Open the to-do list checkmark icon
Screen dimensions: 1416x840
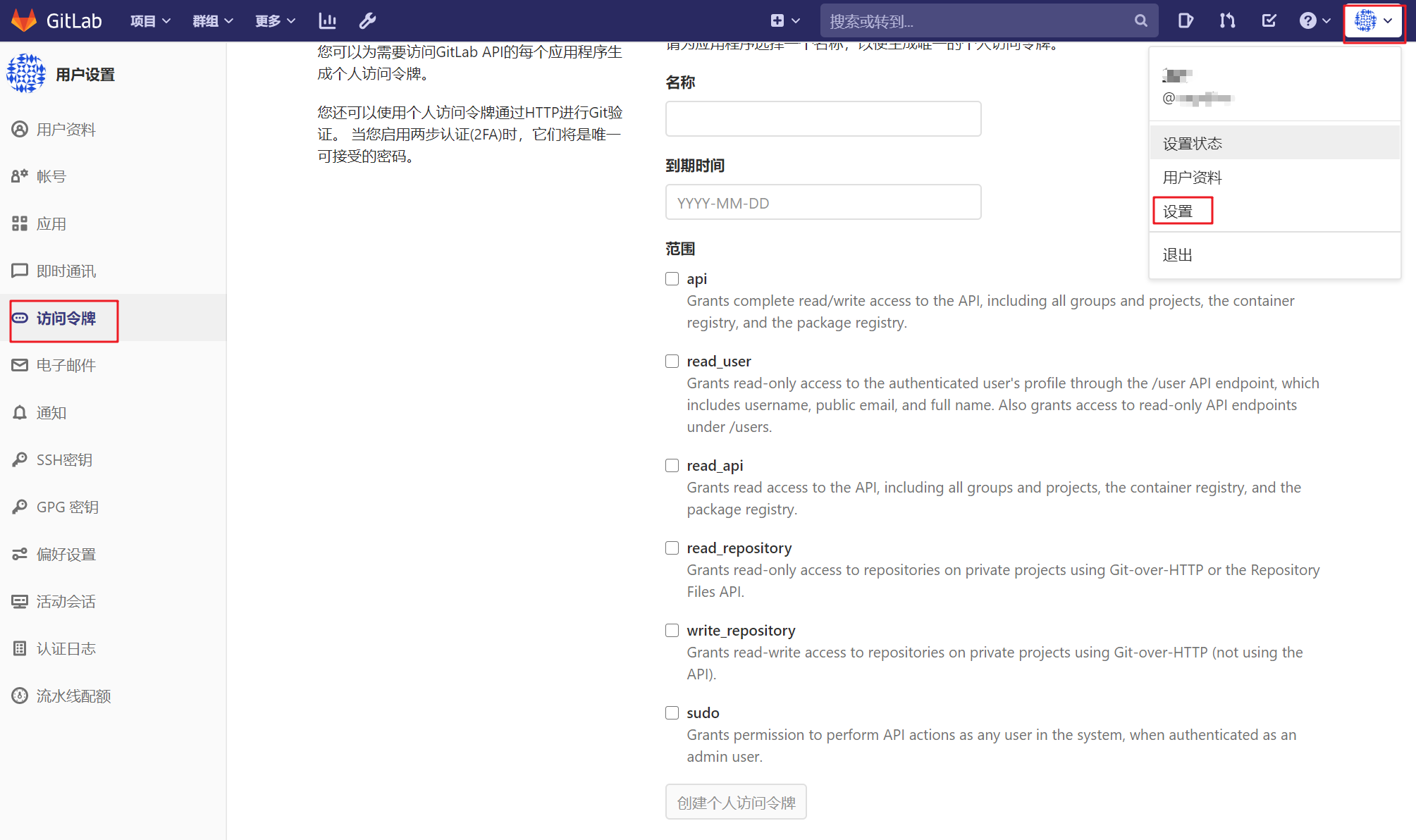(1268, 20)
